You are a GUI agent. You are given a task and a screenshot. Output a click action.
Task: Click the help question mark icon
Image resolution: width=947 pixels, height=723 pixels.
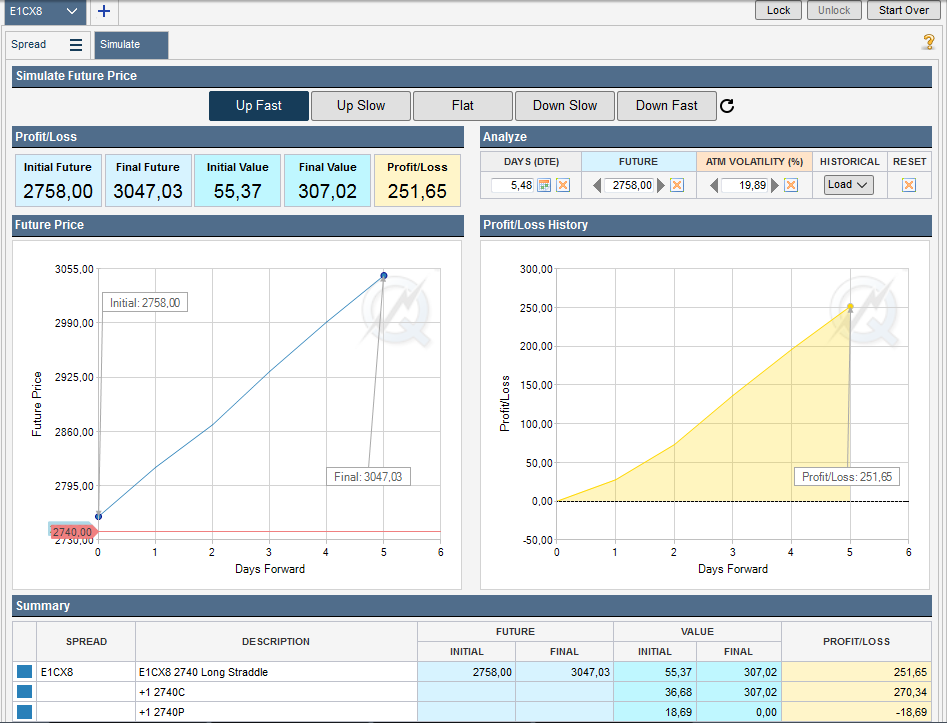928,42
